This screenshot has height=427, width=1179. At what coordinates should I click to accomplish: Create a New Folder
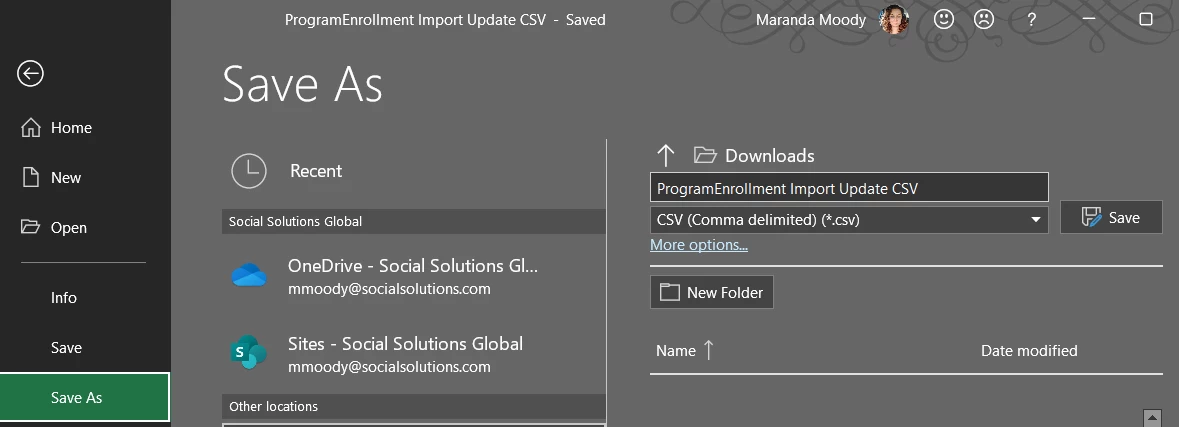pyautogui.click(x=711, y=292)
